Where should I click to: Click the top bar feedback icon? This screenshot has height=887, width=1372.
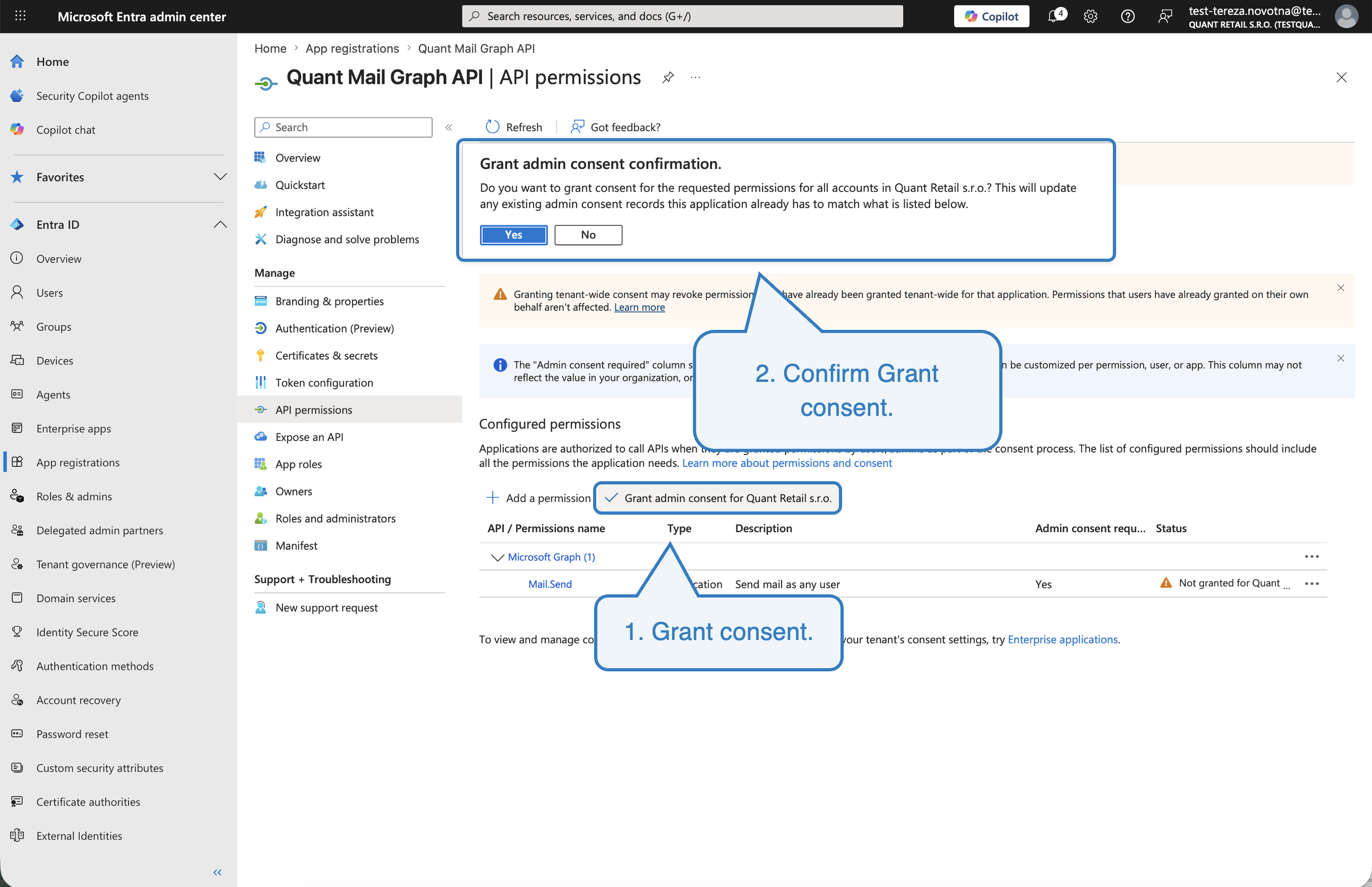[x=1165, y=16]
